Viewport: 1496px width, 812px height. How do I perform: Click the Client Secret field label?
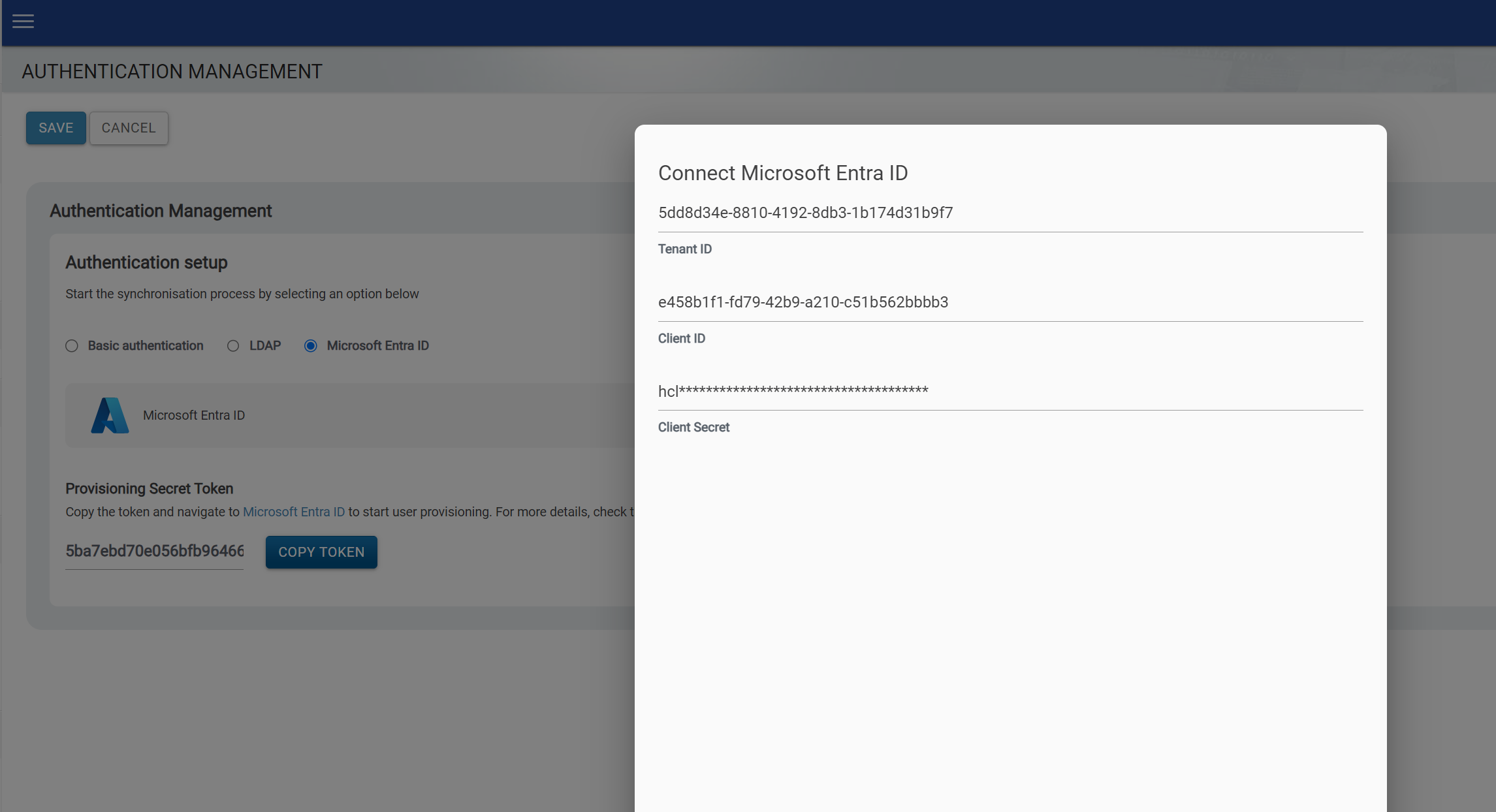693,427
